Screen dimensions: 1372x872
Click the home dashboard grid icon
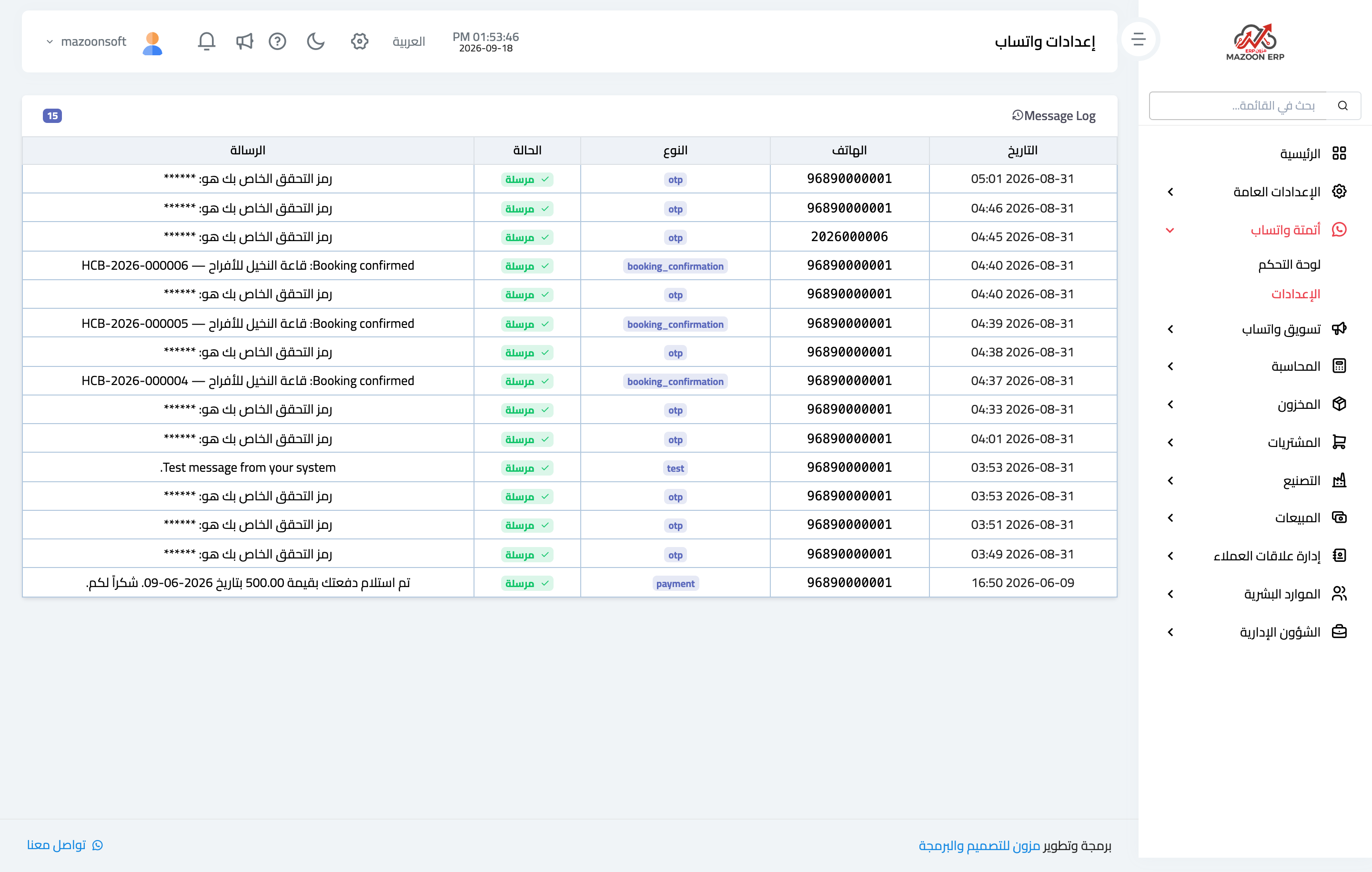[x=1339, y=153]
